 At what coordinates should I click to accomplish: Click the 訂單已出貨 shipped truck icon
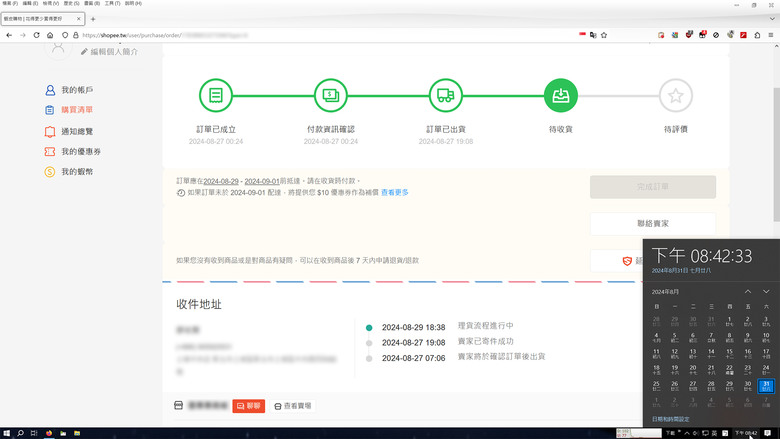(x=446, y=95)
